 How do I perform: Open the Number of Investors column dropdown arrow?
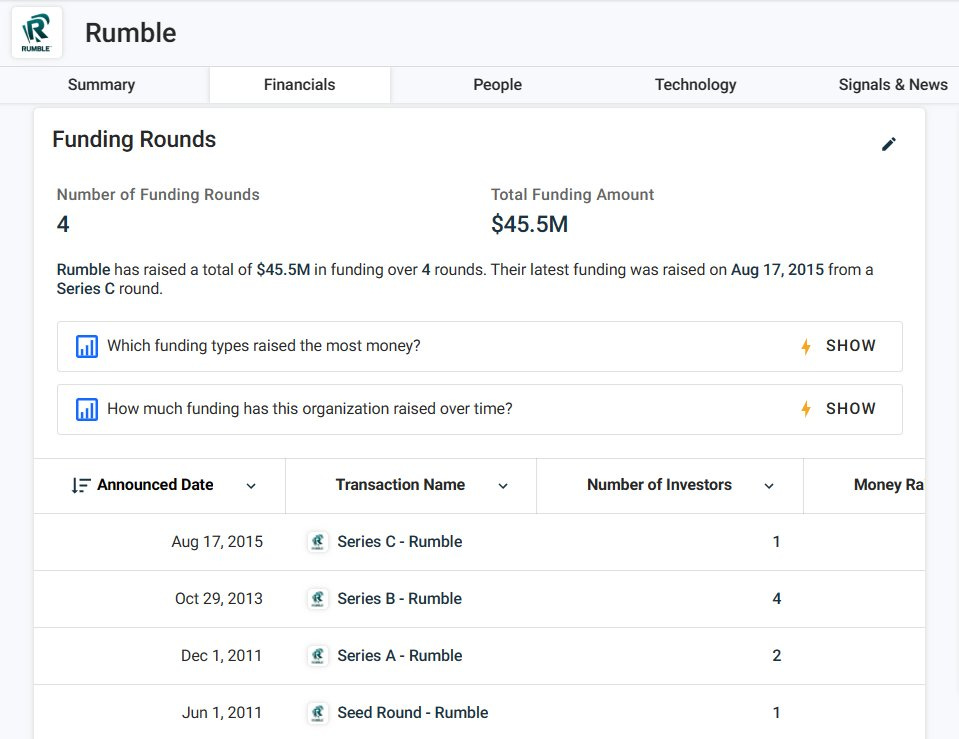769,486
